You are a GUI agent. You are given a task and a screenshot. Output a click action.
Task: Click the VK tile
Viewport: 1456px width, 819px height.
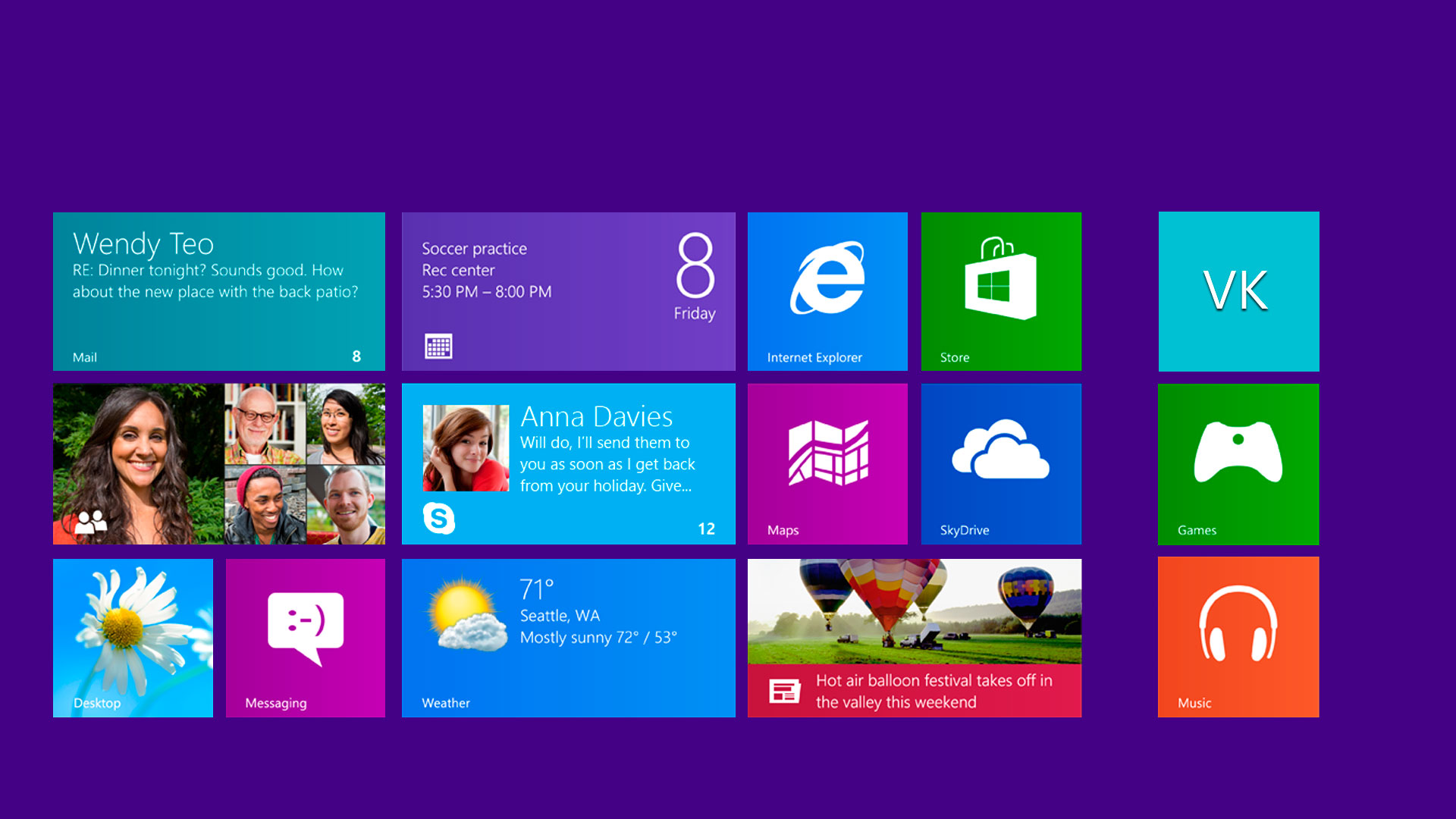[1238, 291]
